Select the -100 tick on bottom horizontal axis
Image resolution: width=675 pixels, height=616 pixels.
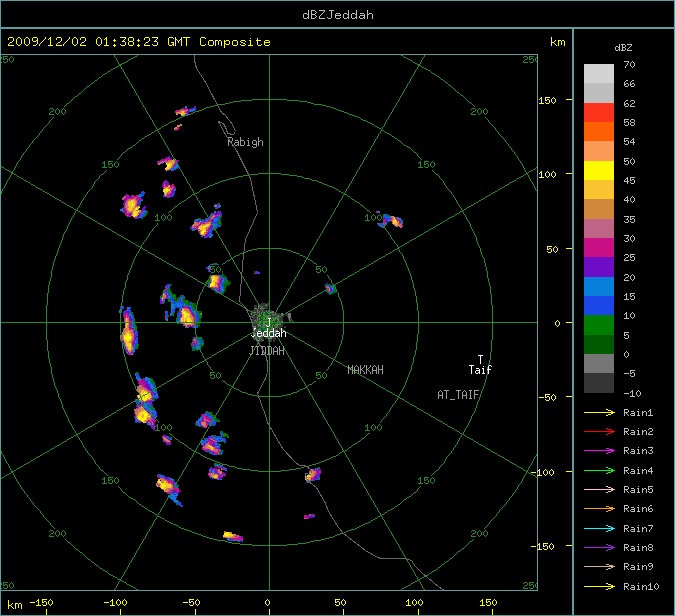pyautogui.click(x=115, y=603)
